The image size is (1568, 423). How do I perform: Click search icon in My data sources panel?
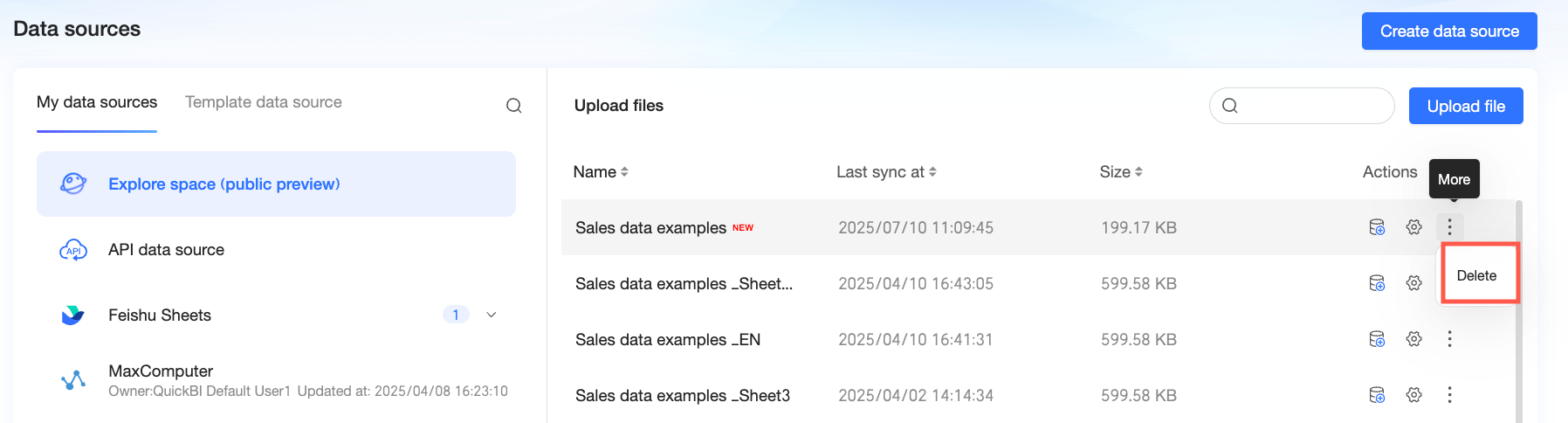coord(514,106)
